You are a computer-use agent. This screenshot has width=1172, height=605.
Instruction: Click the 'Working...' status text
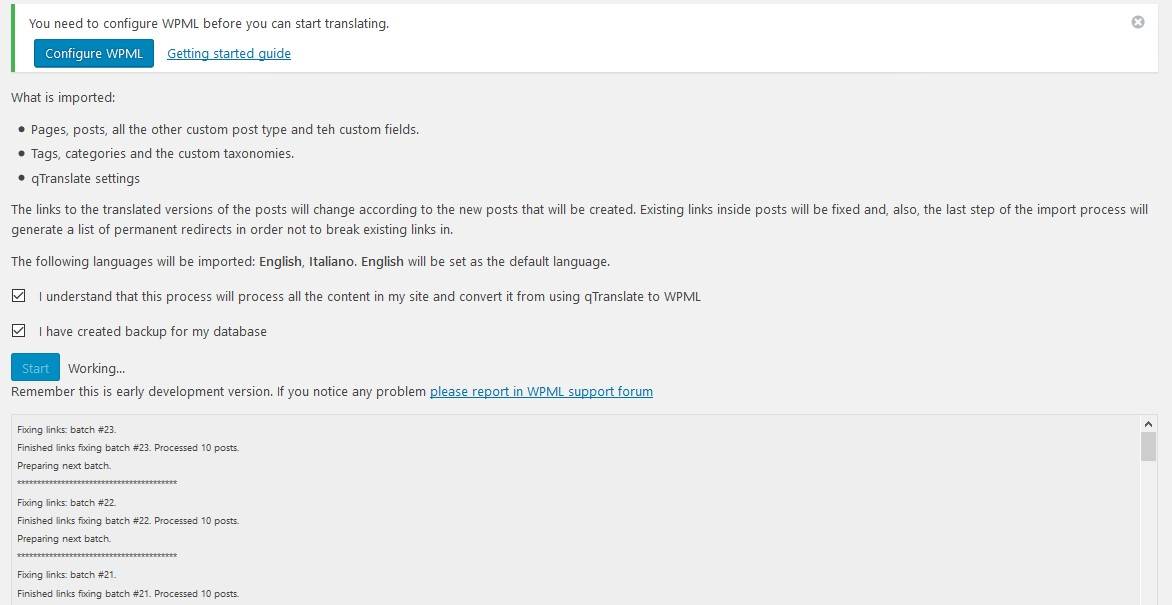pyautogui.click(x=96, y=368)
